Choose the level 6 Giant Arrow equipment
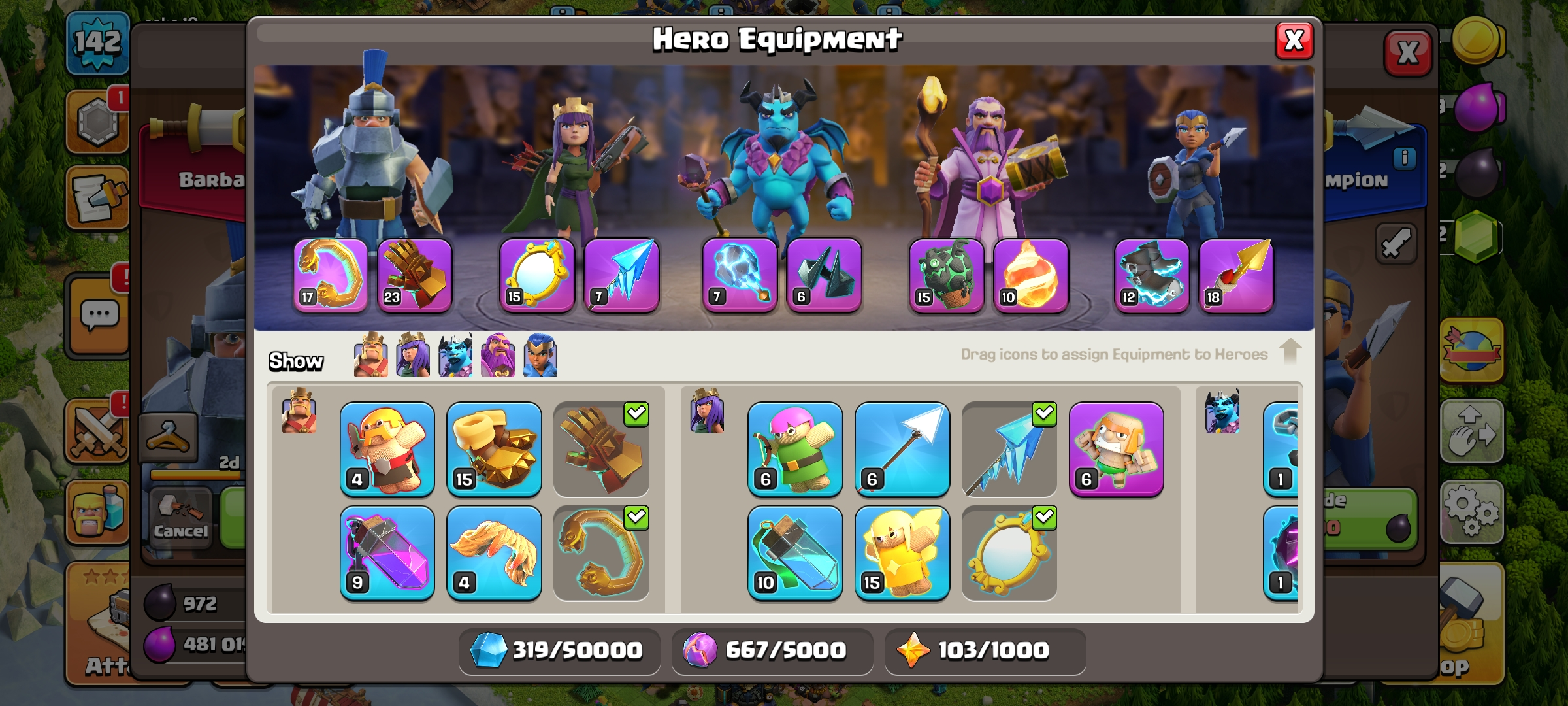 (x=902, y=449)
